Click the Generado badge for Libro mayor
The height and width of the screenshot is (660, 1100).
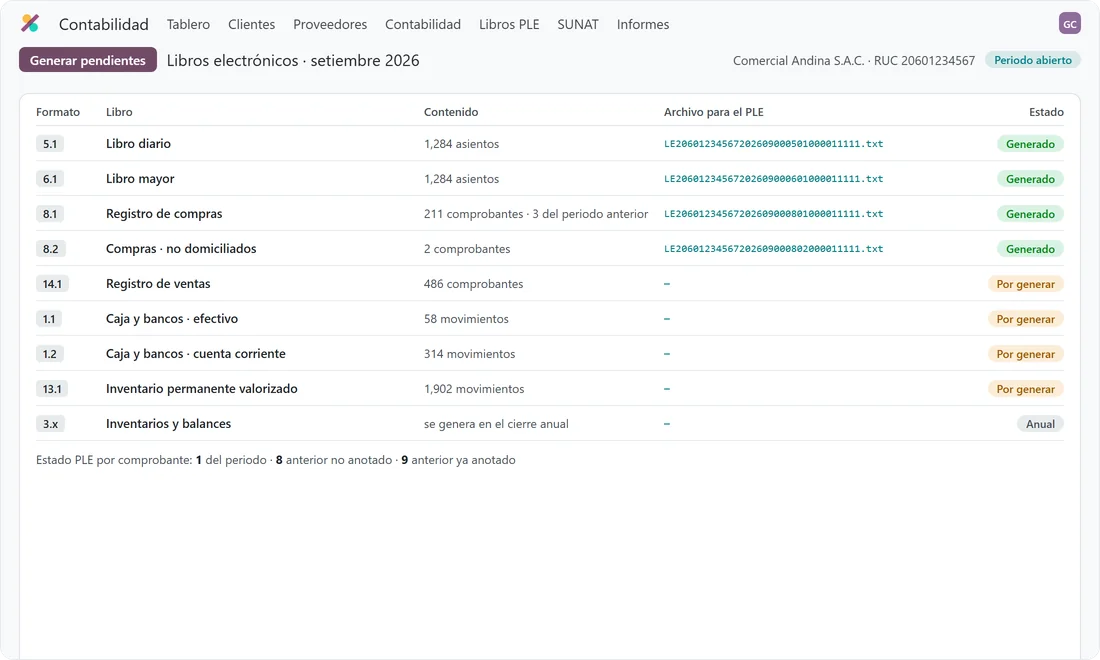[x=1030, y=179]
